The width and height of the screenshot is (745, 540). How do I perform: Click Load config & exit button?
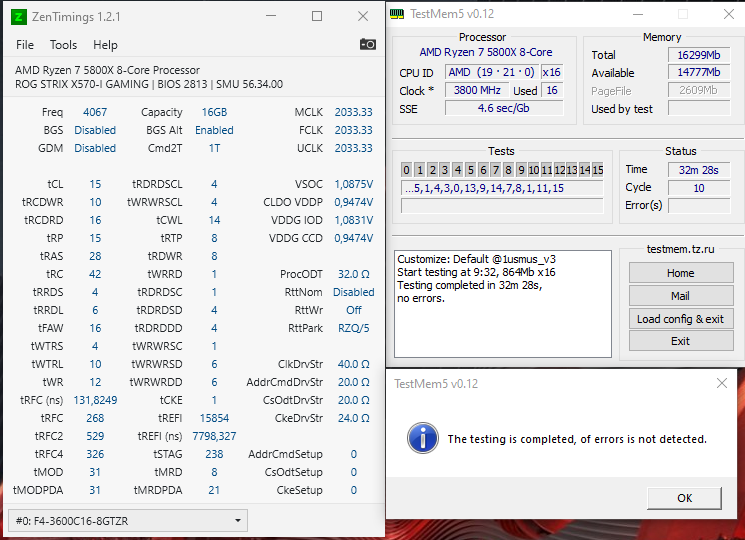click(681, 319)
